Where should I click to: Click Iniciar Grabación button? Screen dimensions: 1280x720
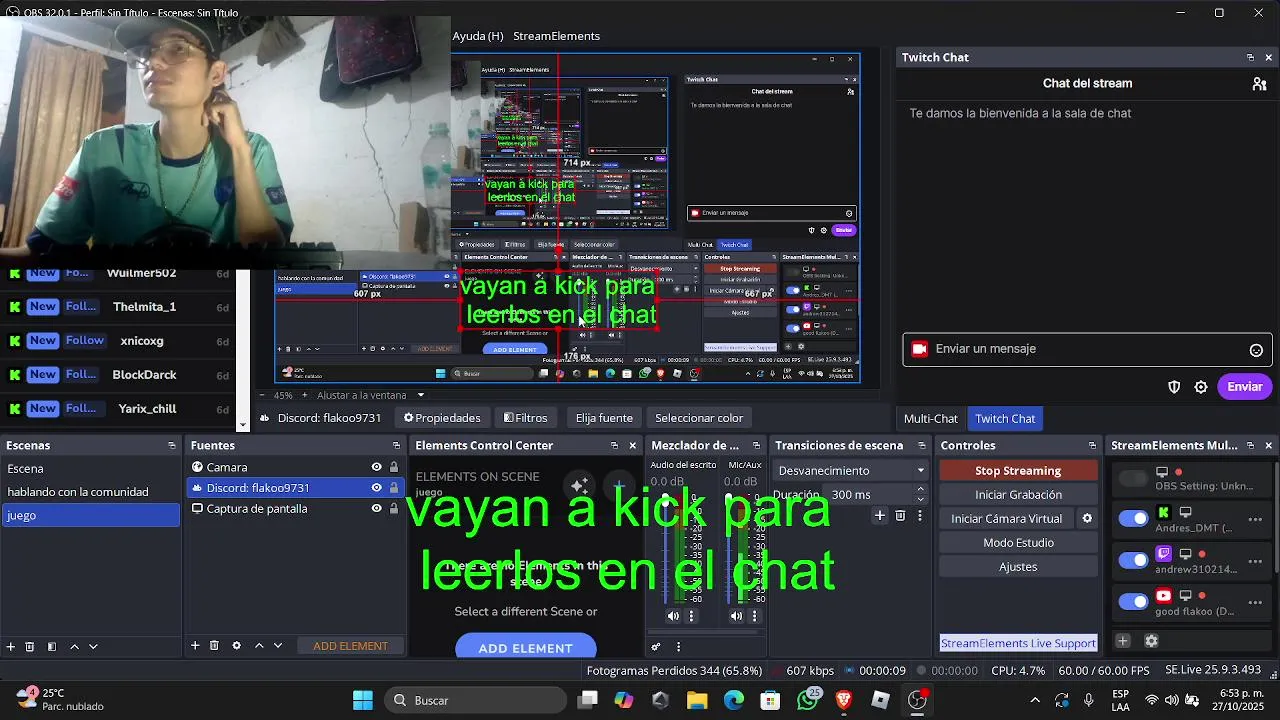(x=1018, y=495)
